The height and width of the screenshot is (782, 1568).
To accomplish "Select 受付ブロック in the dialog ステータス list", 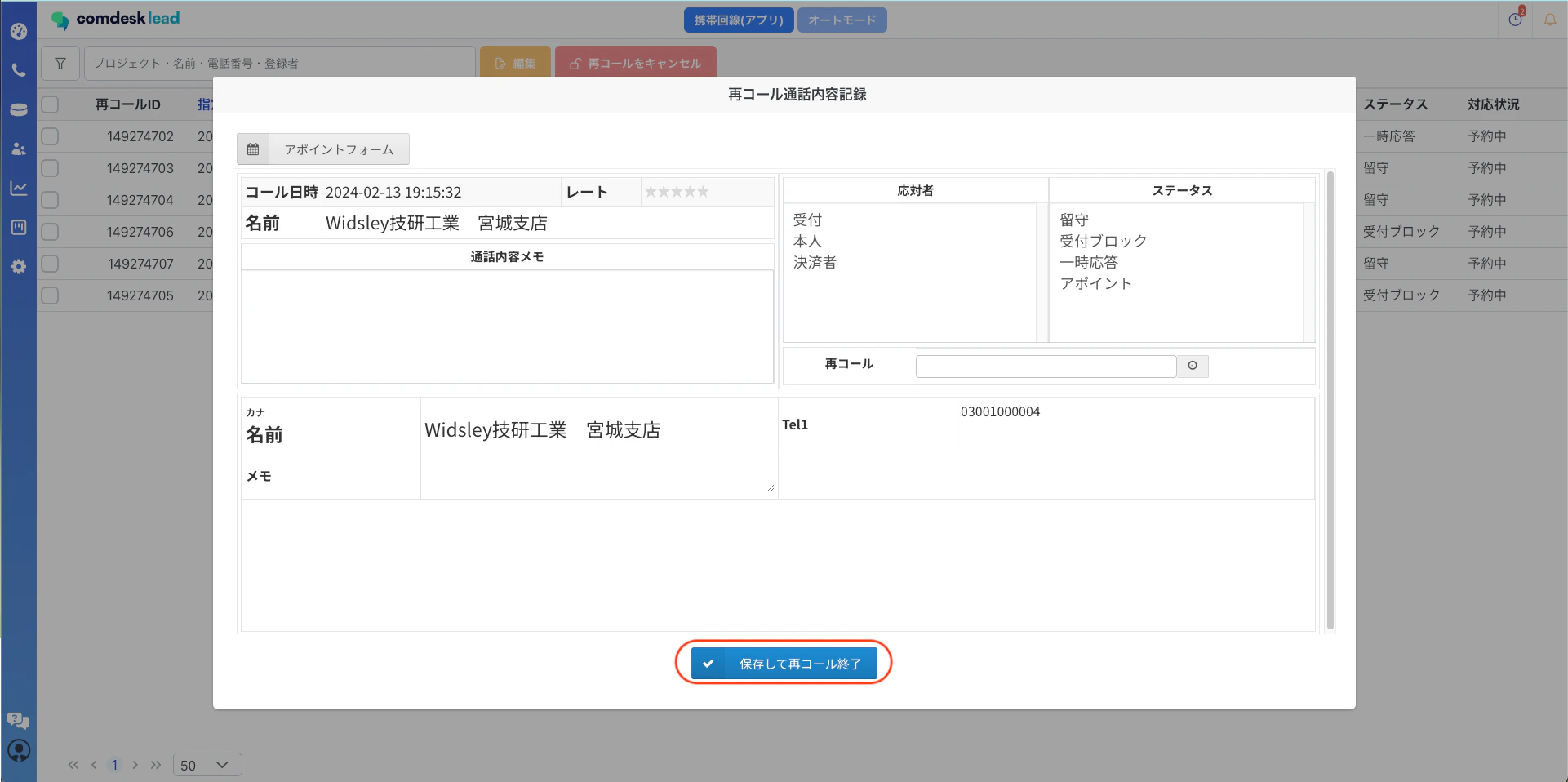I will (1104, 241).
